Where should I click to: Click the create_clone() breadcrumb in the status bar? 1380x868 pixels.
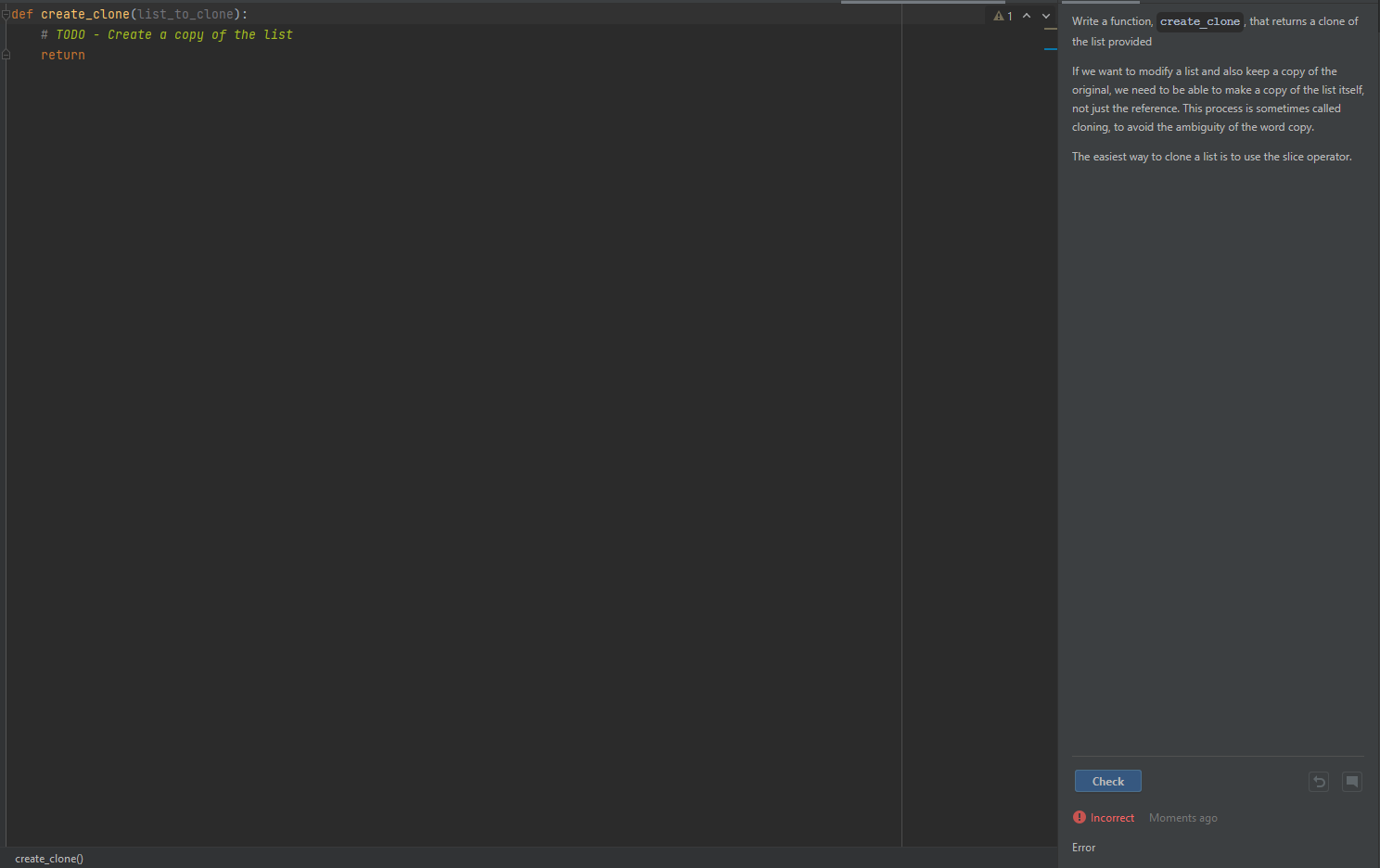[48, 858]
